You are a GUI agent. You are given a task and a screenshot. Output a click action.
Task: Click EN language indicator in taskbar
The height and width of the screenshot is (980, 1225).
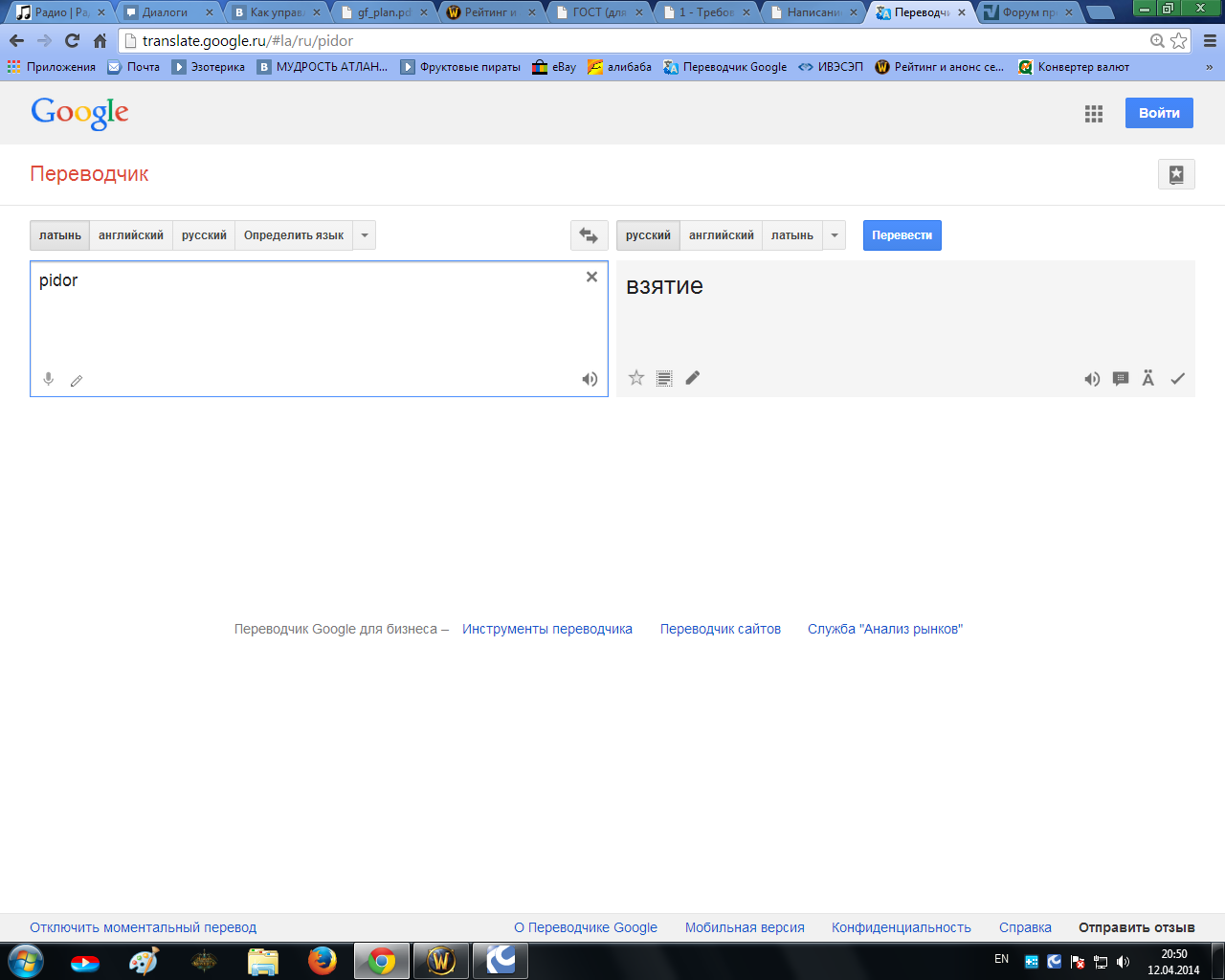pyautogui.click(x=1001, y=959)
